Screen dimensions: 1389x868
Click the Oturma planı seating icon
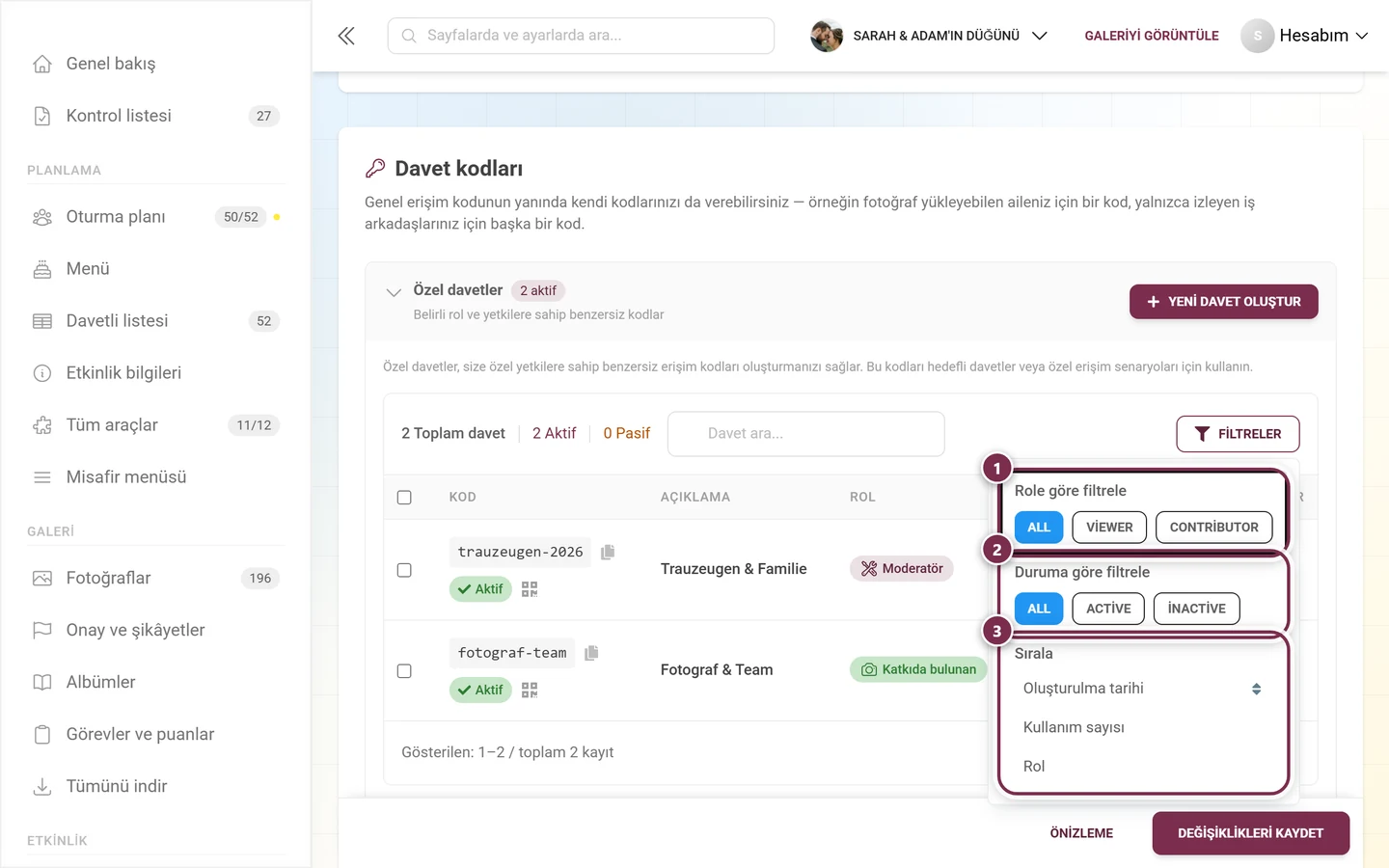coord(42,217)
